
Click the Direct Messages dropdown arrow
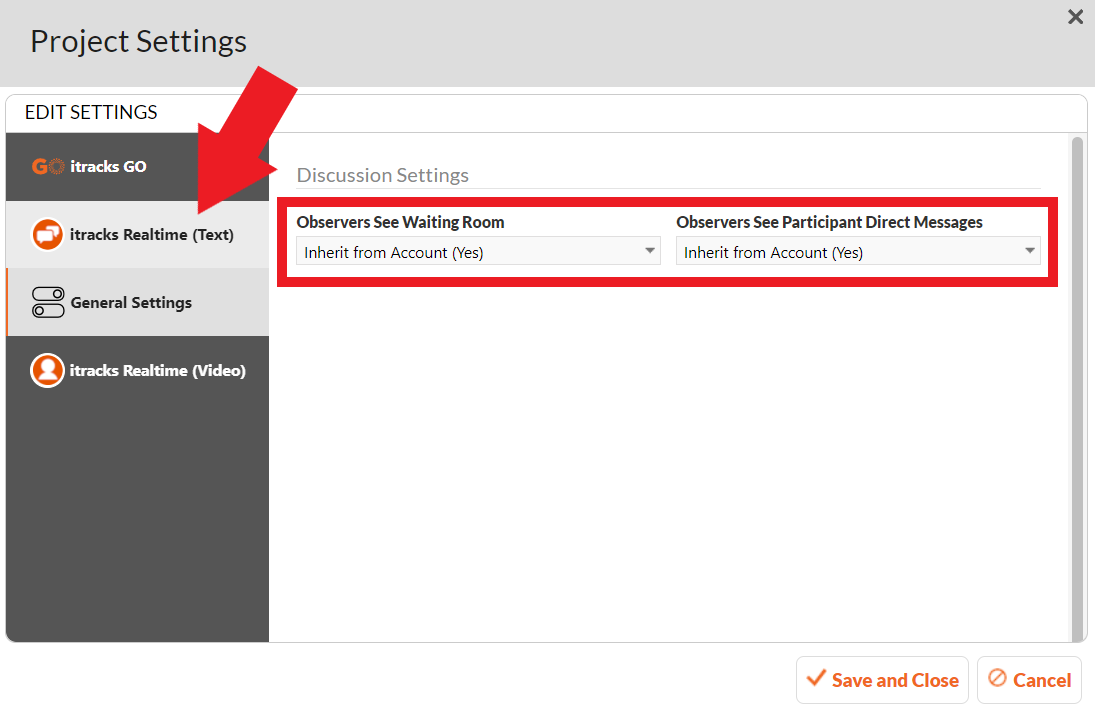pyautogui.click(x=1029, y=251)
